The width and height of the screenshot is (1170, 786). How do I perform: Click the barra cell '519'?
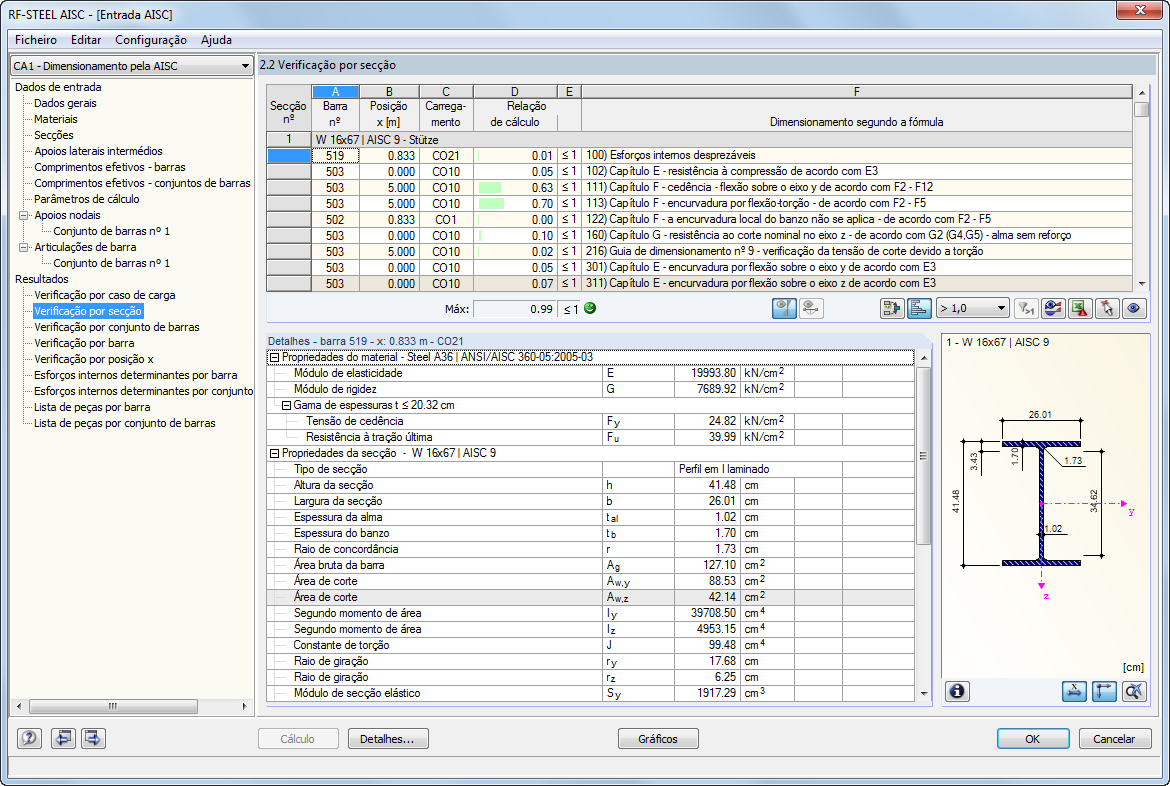(x=335, y=155)
